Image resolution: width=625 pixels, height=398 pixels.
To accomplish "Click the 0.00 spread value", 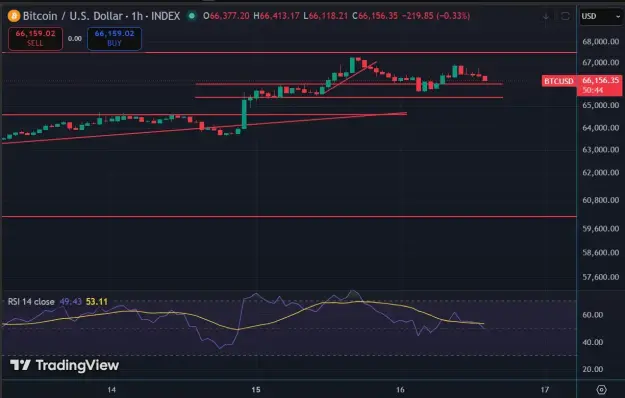I will coord(75,39).
